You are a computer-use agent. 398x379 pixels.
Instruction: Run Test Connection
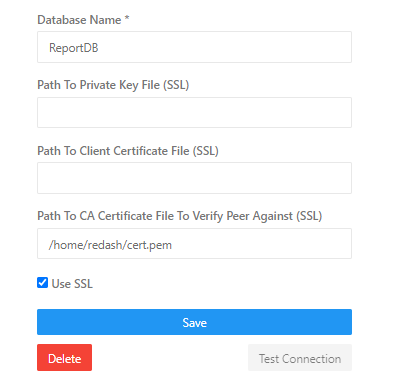click(x=300, y=358)
